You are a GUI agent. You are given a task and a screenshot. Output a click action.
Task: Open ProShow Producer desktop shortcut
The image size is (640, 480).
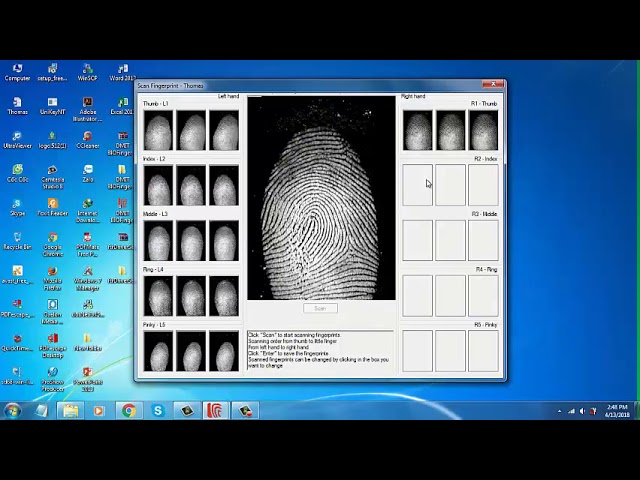pos(52,380)
